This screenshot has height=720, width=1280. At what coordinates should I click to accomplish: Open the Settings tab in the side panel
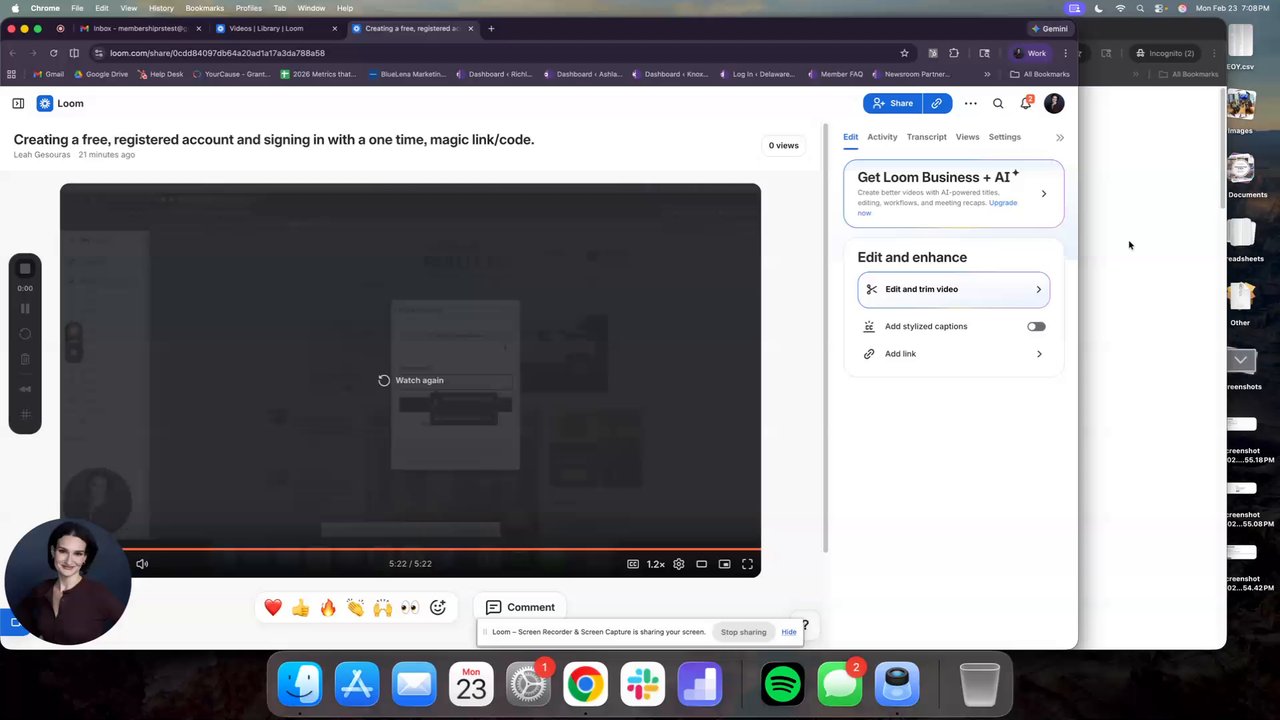(x=1005, y=137)
